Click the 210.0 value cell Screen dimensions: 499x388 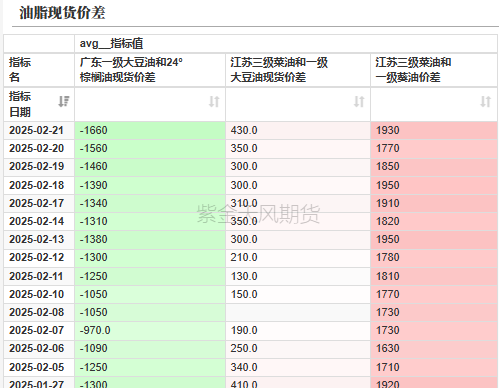tap(298, 257)
